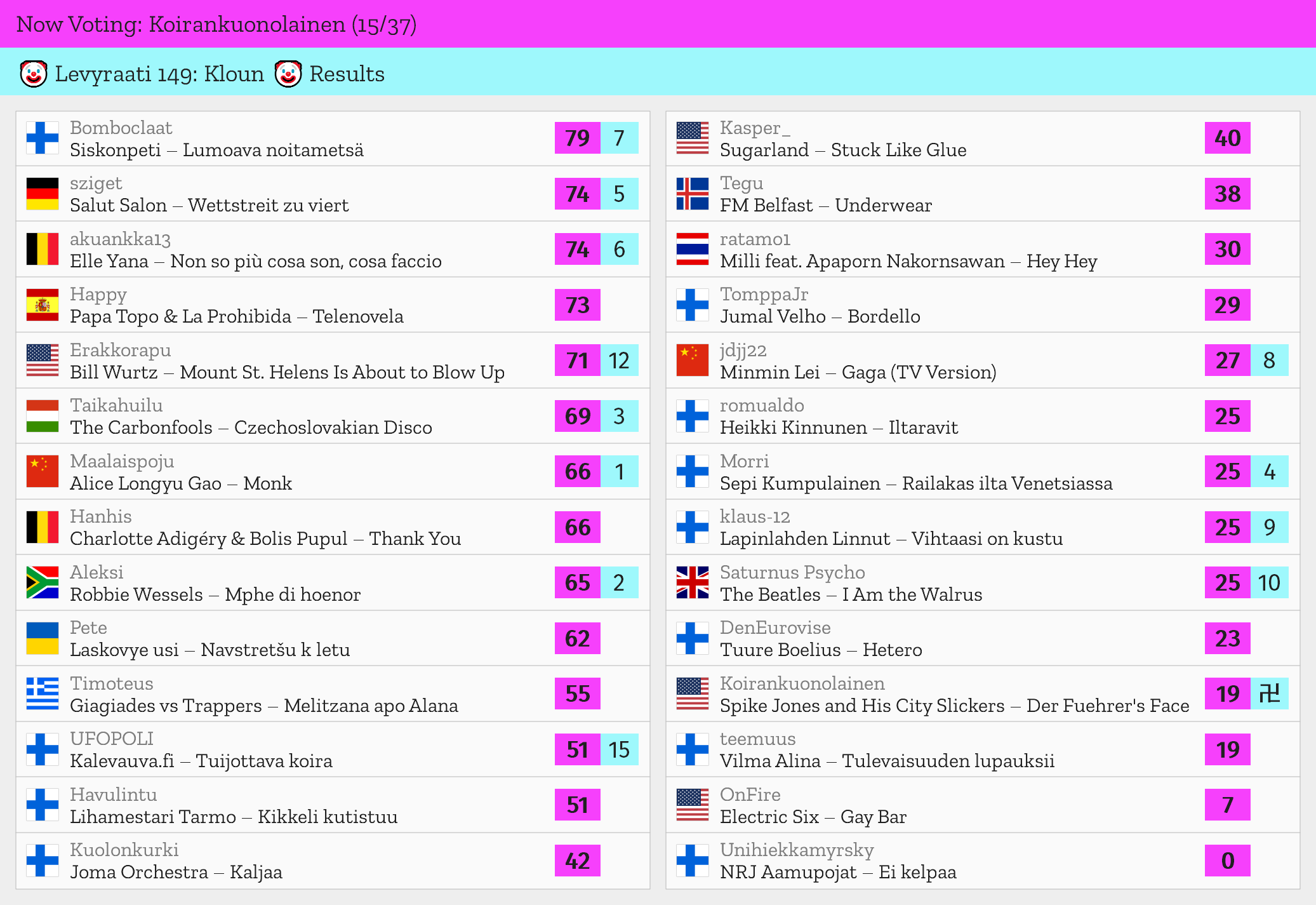Viewport: 1316px width, 905px height.
Task: Click the Thai flag next to ratamo1
Action: (692, 249)
